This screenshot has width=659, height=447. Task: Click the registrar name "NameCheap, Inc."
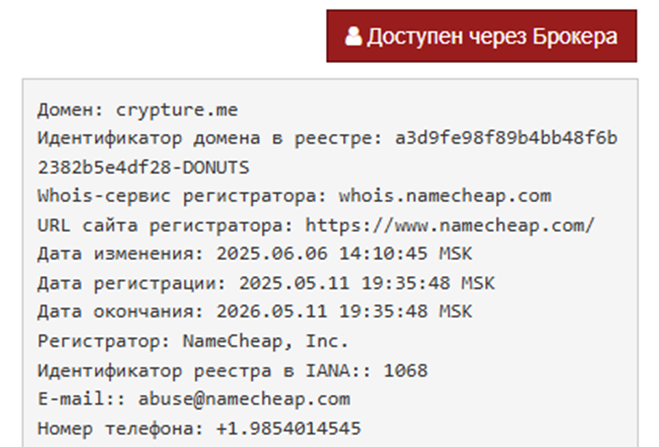[265, 341]
